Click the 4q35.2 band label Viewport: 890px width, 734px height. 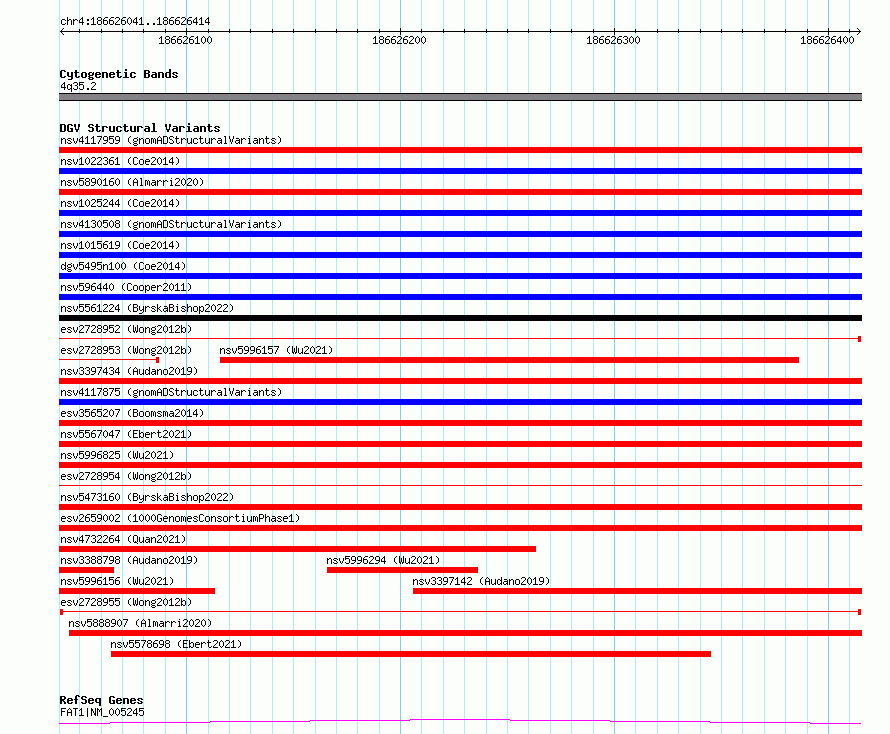(78, 86)
